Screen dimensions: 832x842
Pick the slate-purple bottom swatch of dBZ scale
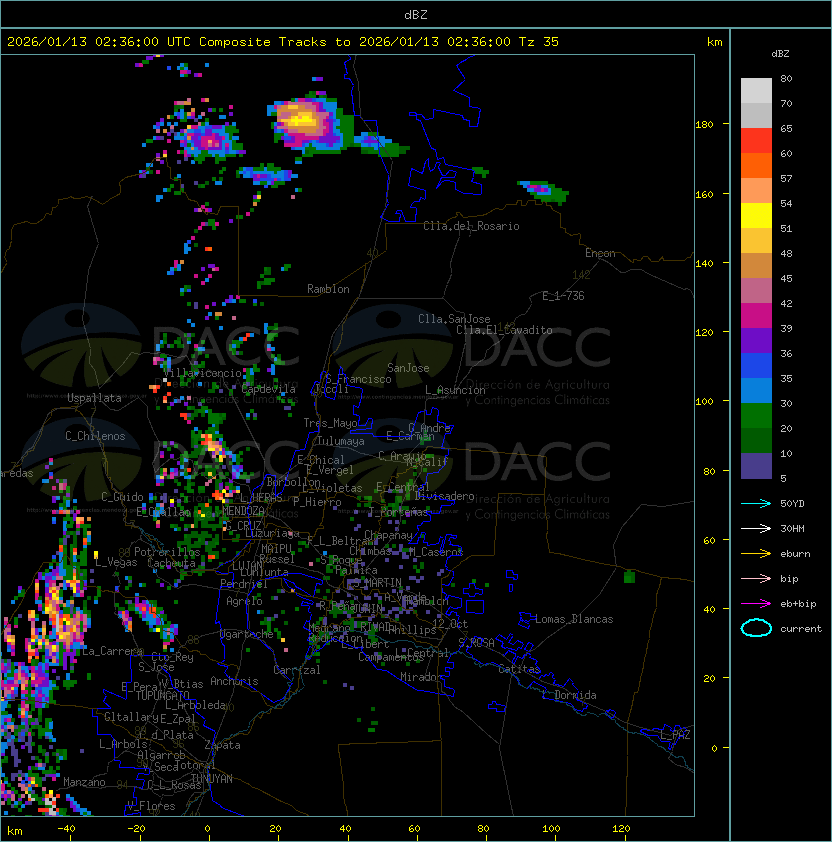(x=756, y=466)
